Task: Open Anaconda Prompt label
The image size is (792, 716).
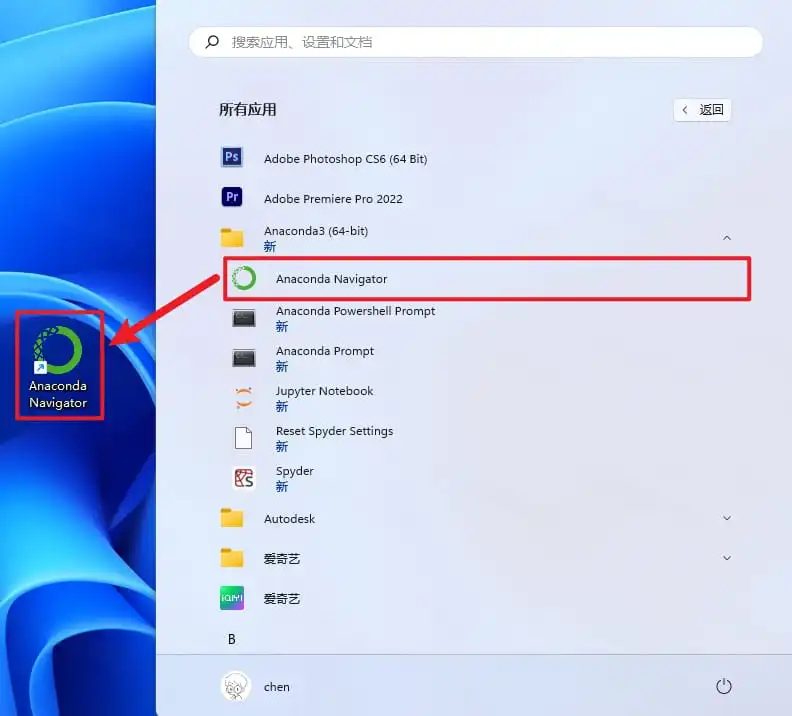Action: pyautogui.click(x=325, y=351)
